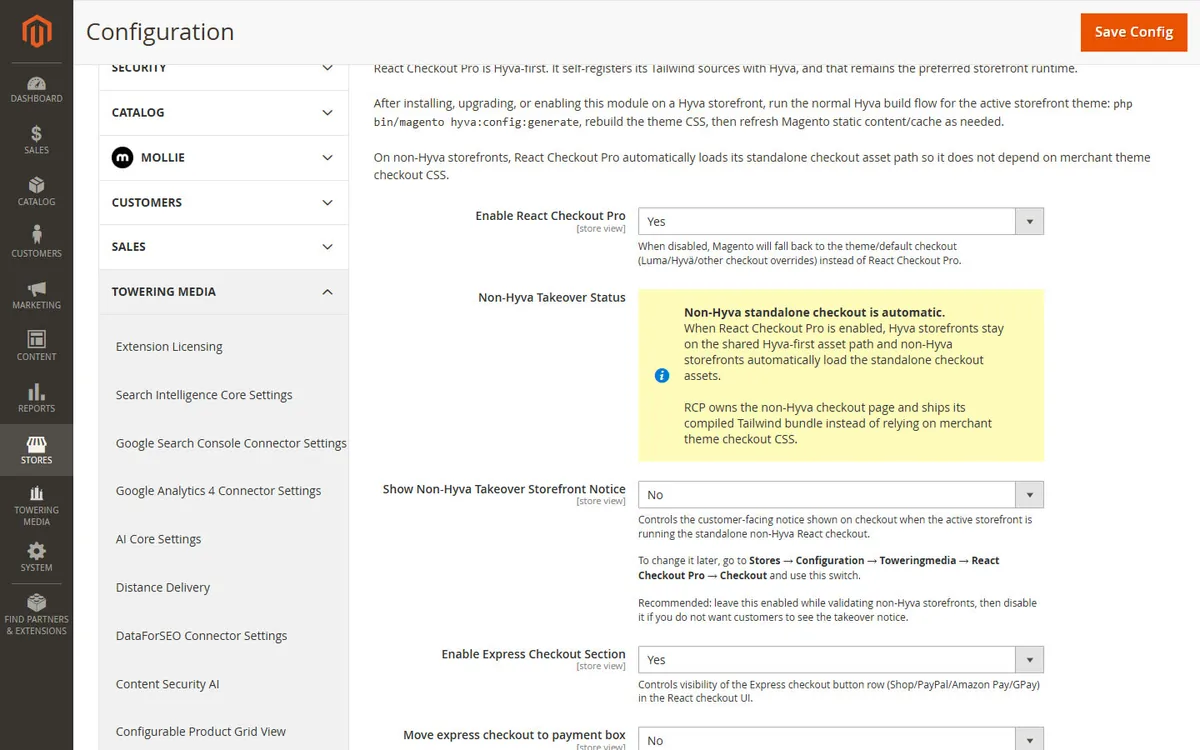Click the Non-Hyva Takeover Status label
The image size is (1200, 750).
(x=552, y=298)
